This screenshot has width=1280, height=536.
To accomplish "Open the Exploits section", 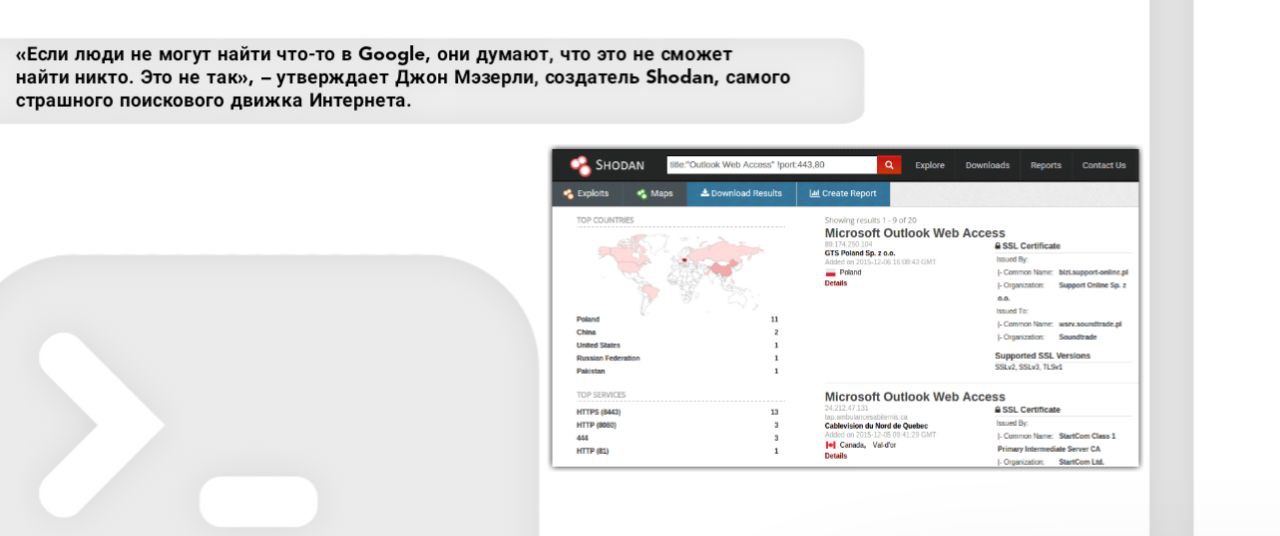I will pyautogui.click(x=586, y=193).
